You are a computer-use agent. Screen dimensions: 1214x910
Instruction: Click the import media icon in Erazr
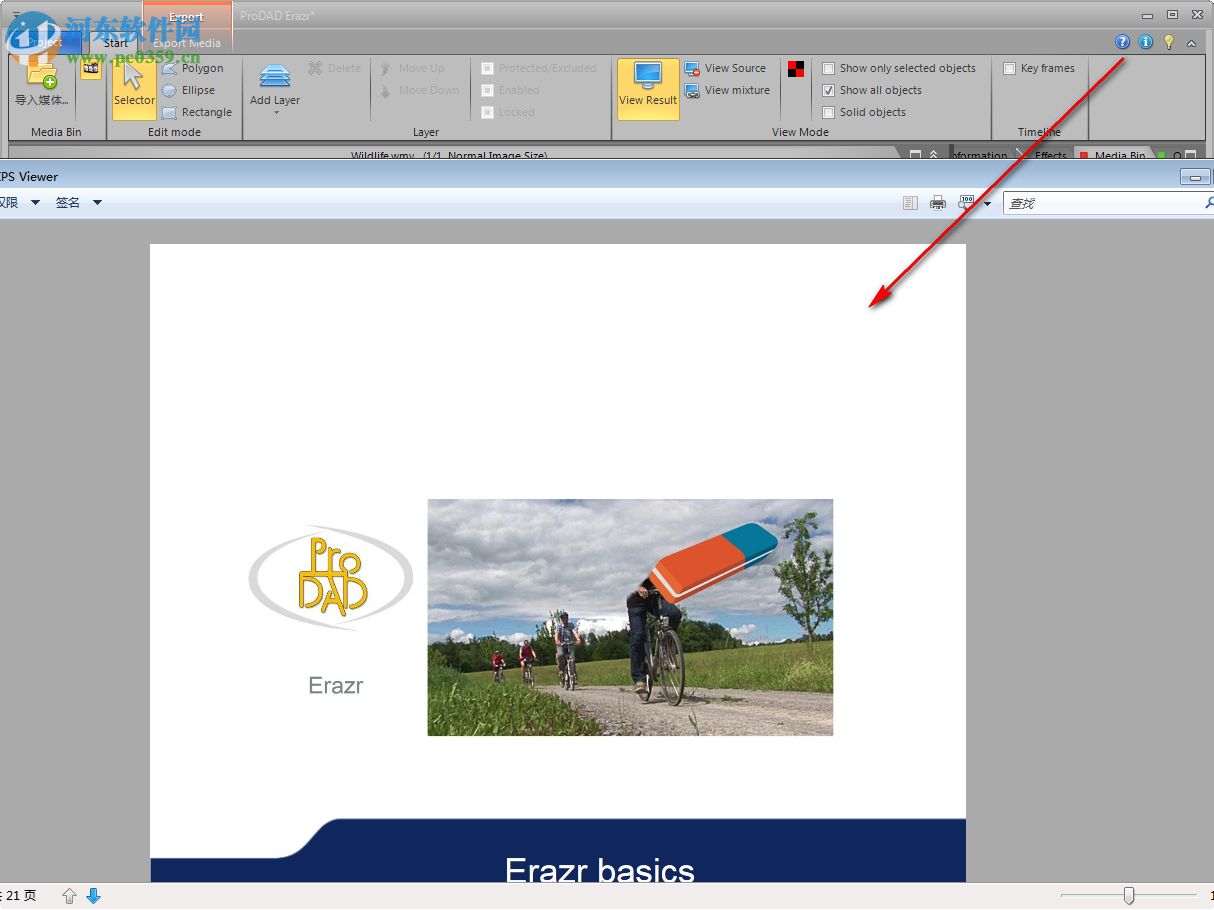pyautogui.click(x=42, y=76)
